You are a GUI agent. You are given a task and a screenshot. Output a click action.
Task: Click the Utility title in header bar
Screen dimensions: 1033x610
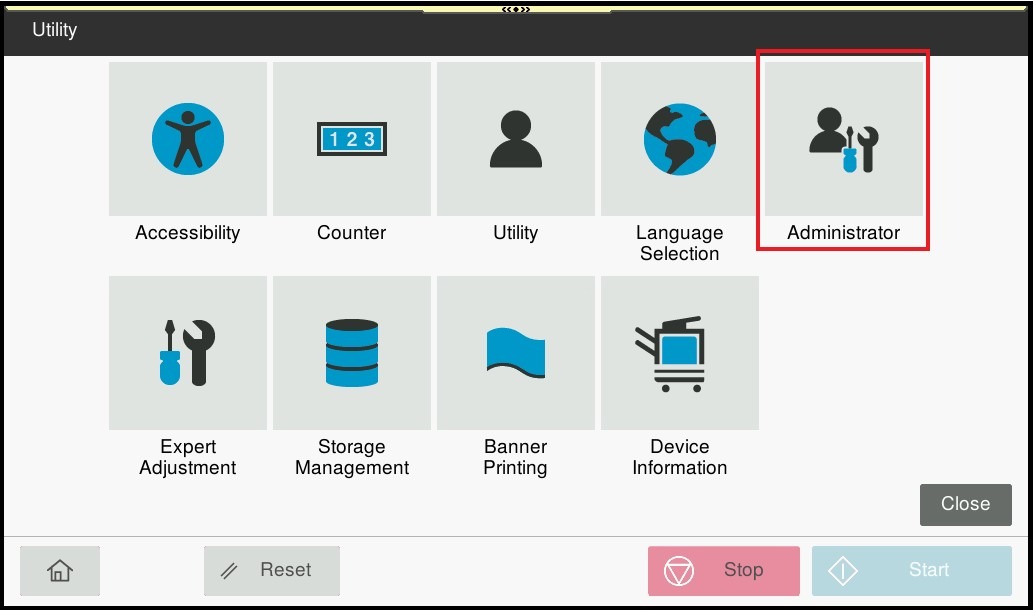pos(54,30)
